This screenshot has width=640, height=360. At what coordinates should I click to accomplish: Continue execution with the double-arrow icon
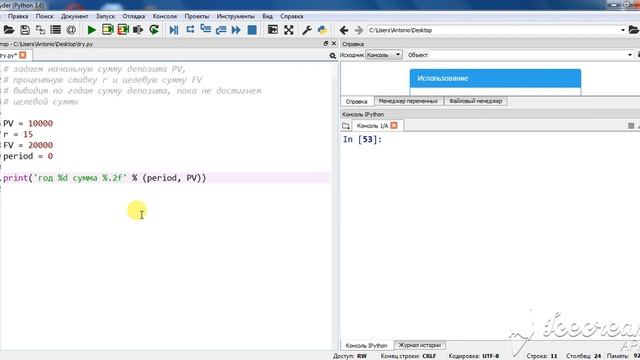tap(236, 30)
